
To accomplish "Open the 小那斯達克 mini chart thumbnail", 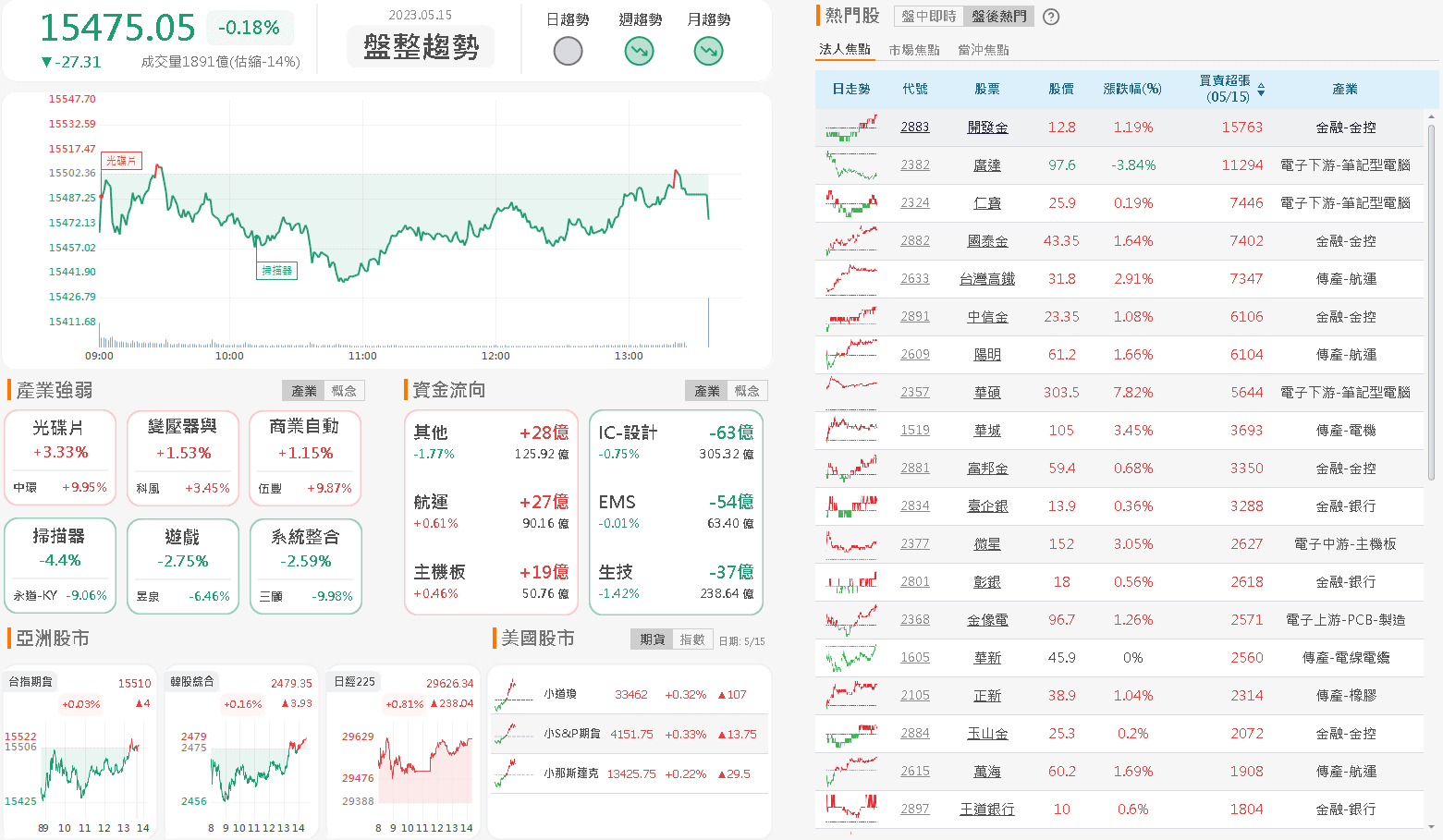I will [514, 773].
